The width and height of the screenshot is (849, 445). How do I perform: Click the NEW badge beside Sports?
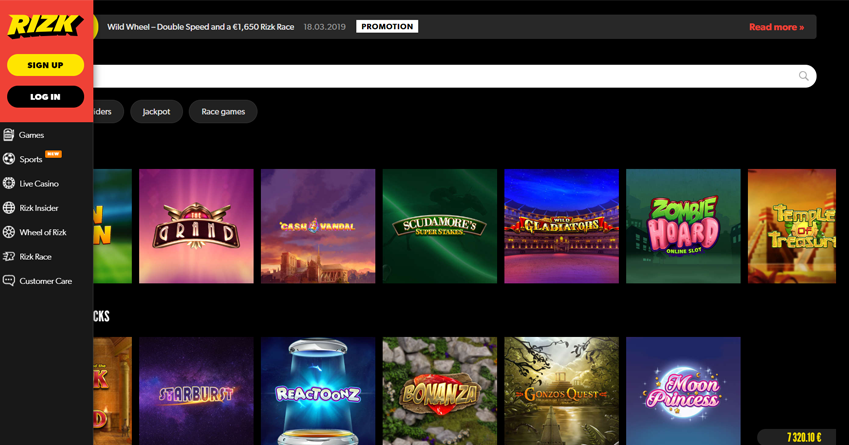[53, 154]
